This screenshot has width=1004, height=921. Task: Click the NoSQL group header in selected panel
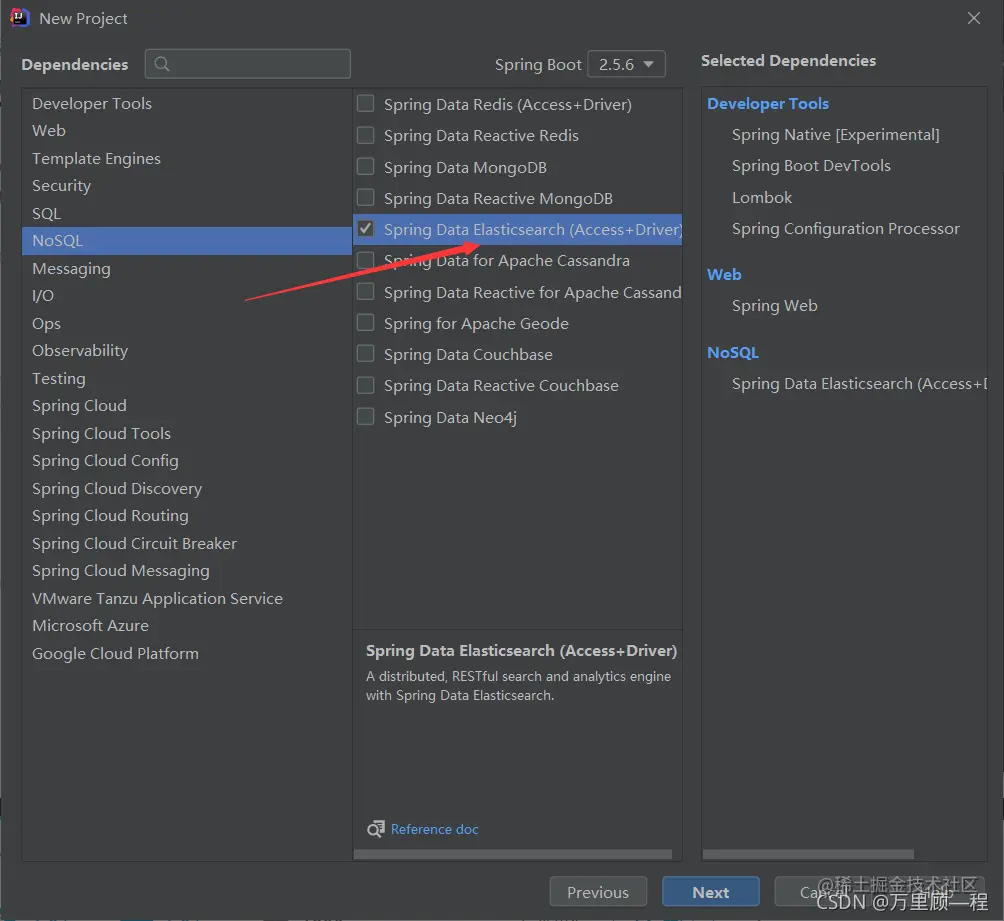(733, 352)
